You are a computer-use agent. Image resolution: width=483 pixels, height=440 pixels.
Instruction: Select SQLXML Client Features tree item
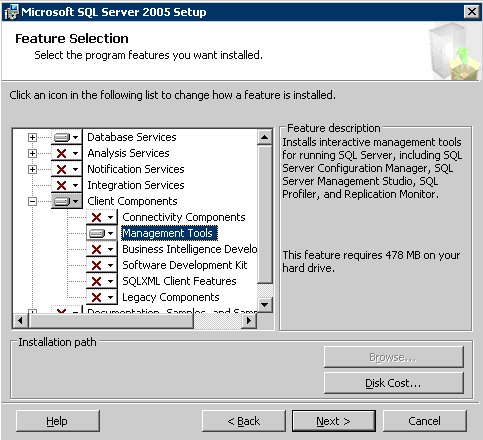[179, 281]
